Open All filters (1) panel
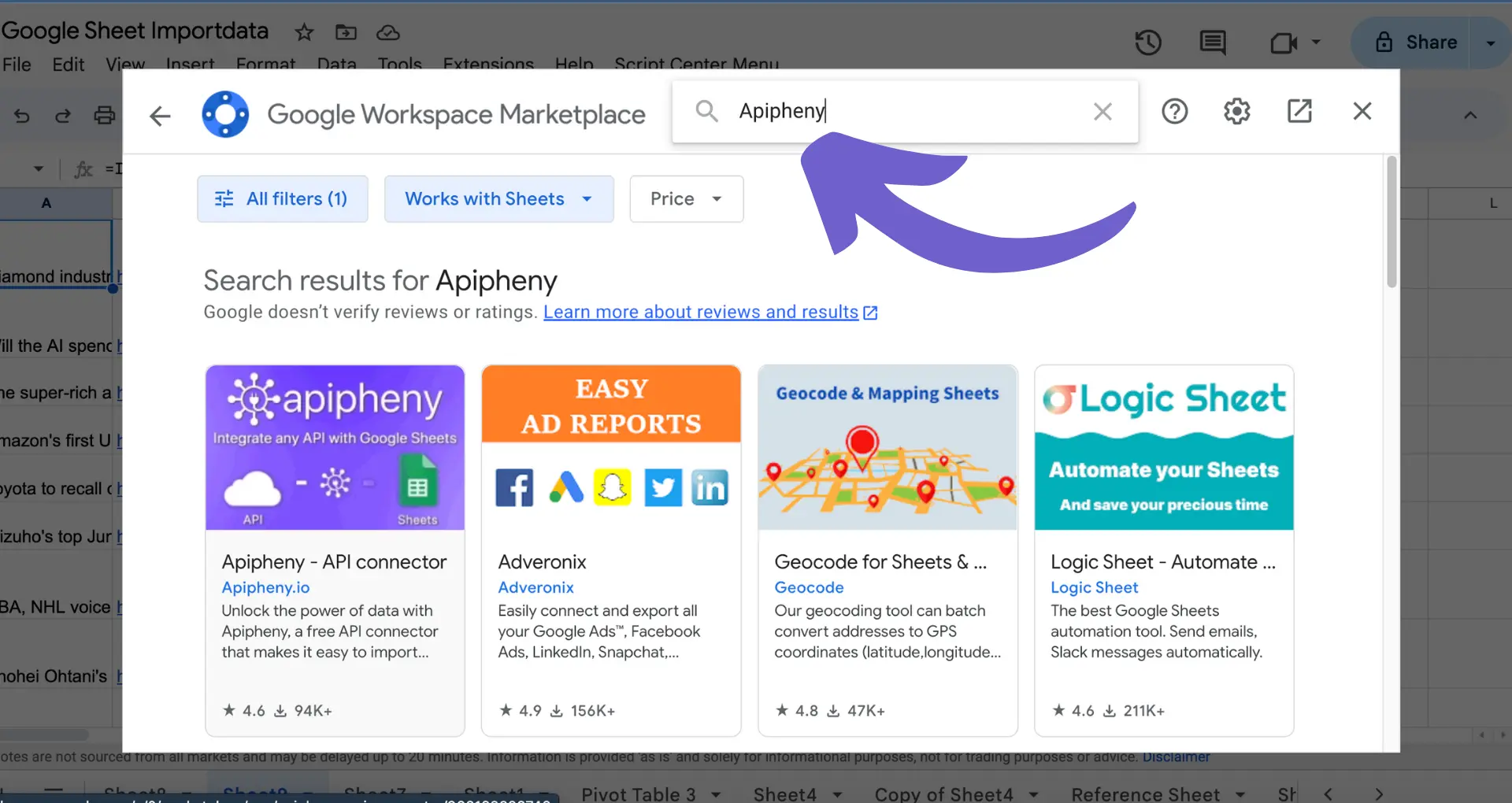Image resolution: width=1512 pixels, height=803 pixels. (282, 199)
